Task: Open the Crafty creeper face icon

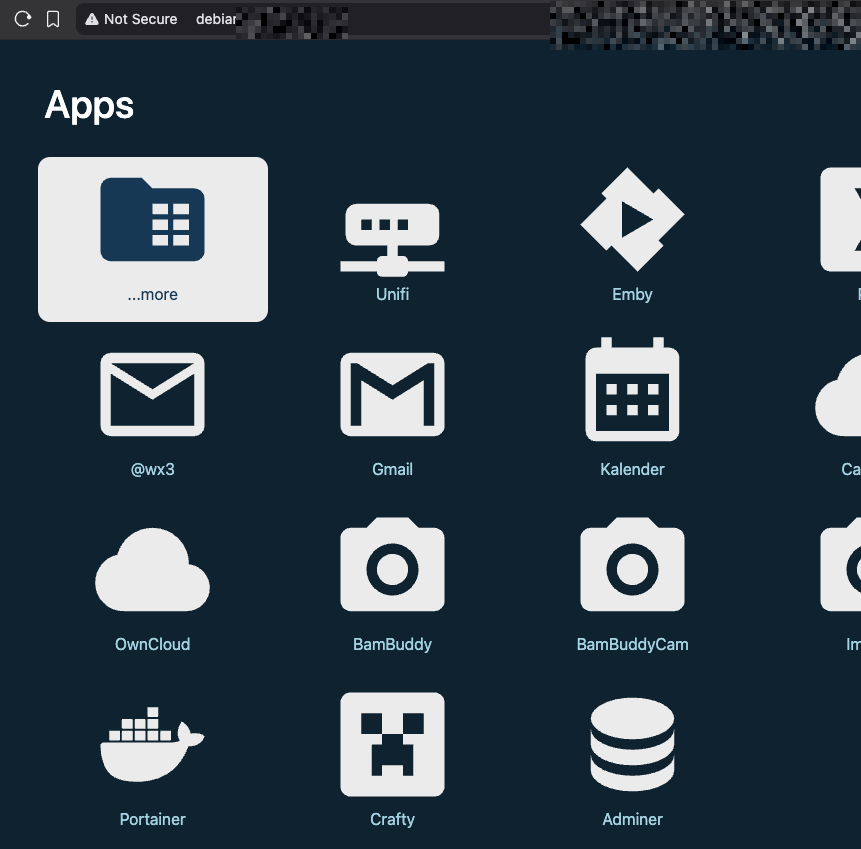Action: [392, 744]
